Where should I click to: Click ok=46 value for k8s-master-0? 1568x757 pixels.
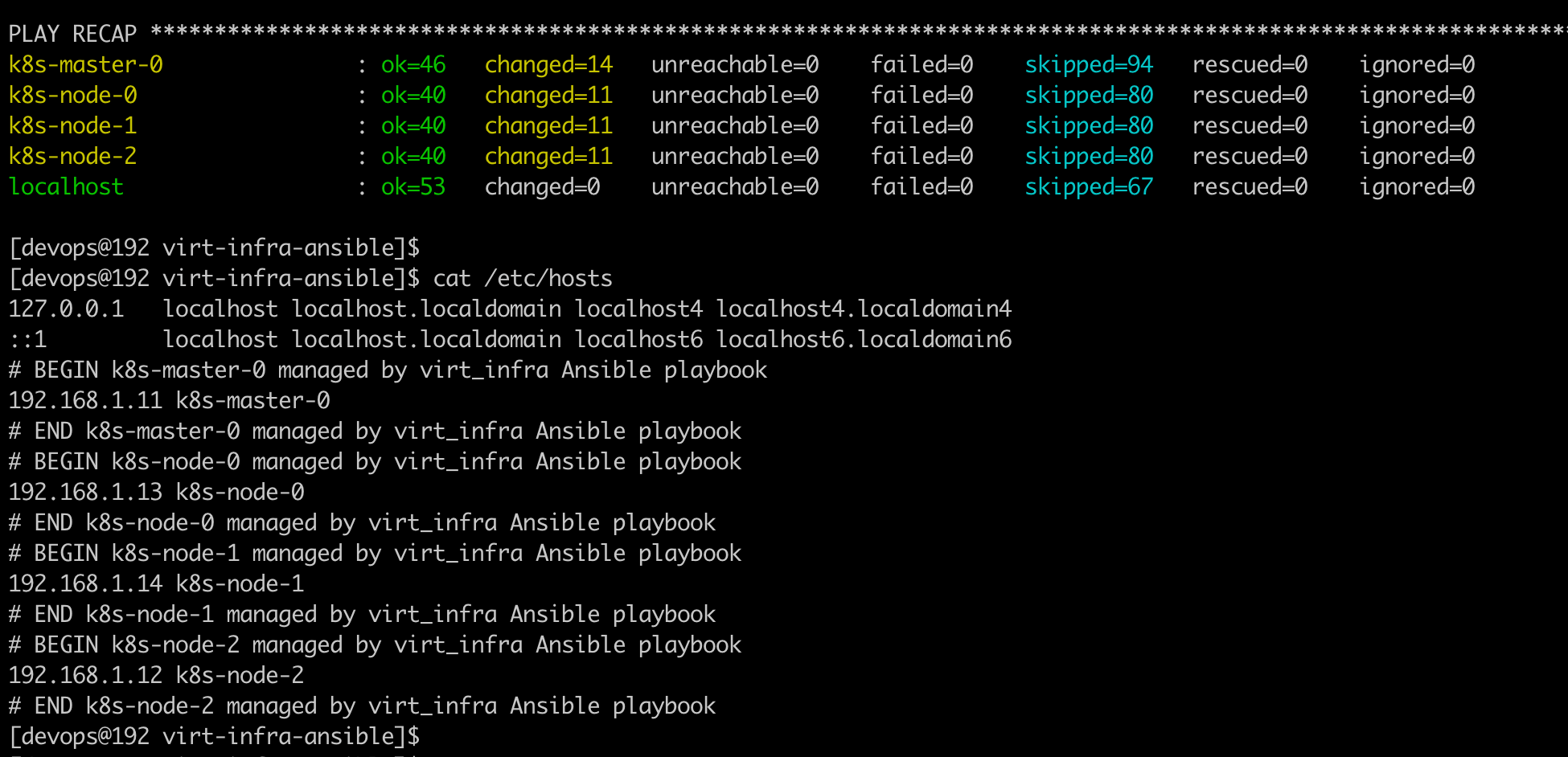point(413,64)
